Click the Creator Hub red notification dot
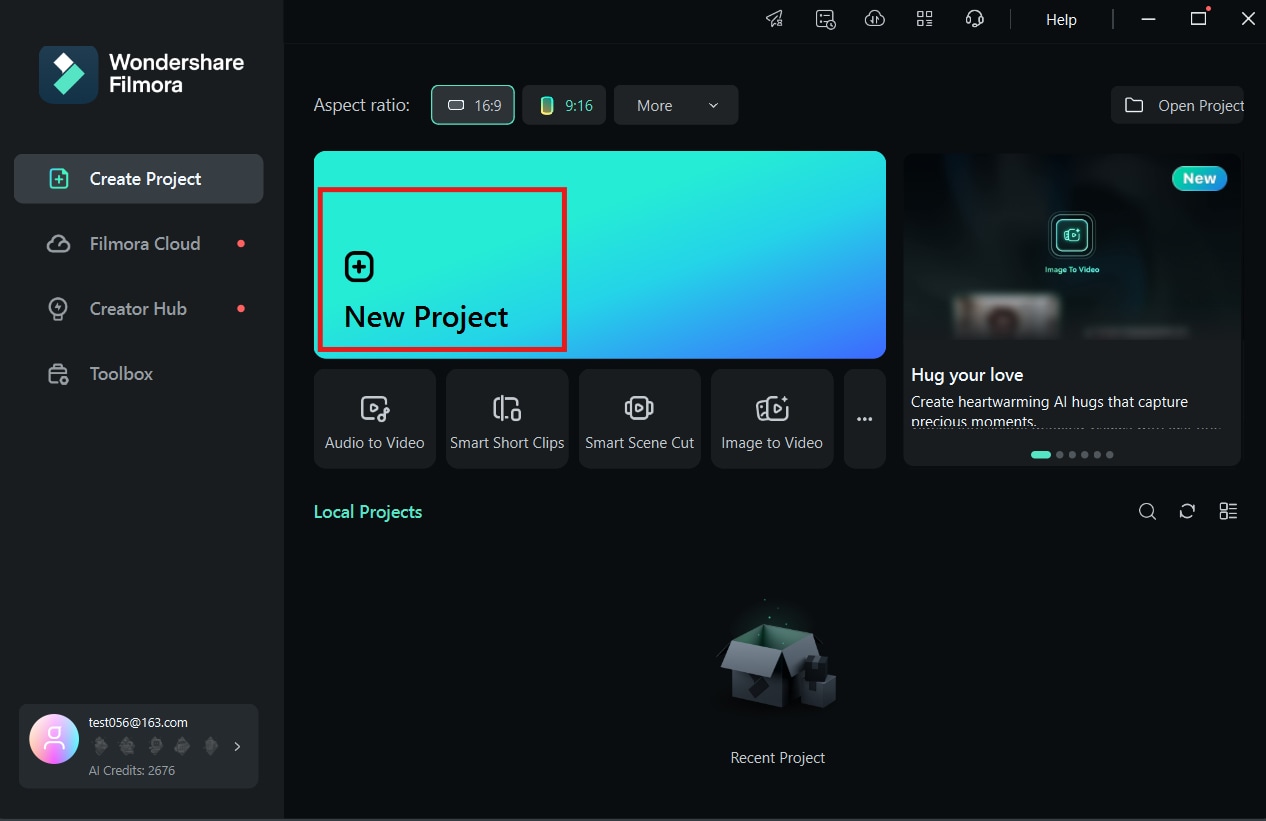 pos(241,309)
